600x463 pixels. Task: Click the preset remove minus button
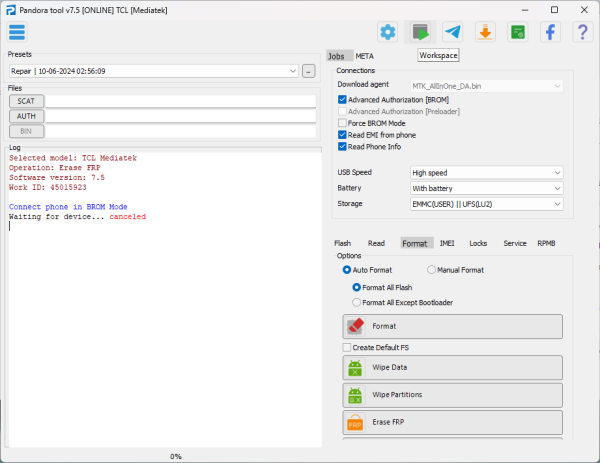coord(308,71)
